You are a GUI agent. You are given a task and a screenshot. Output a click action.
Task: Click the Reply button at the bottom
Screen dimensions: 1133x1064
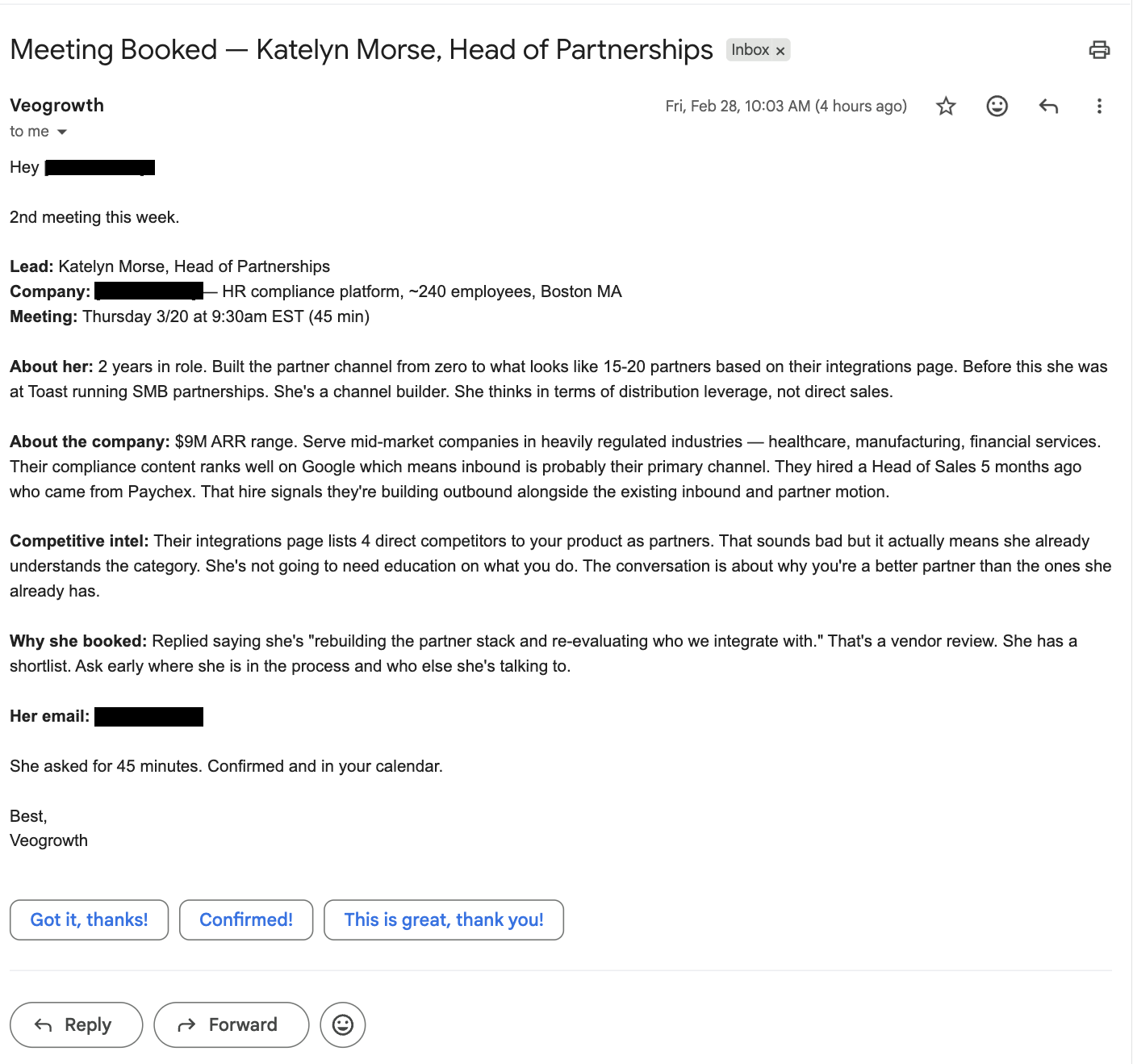pos(76,1024)
